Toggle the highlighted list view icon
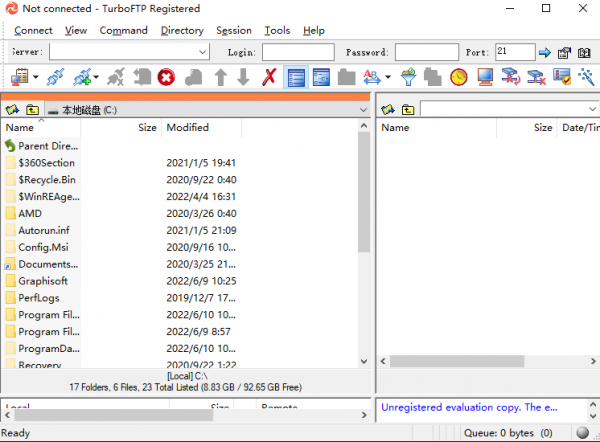This screenshot has width=600, height=442. [296, 77]
